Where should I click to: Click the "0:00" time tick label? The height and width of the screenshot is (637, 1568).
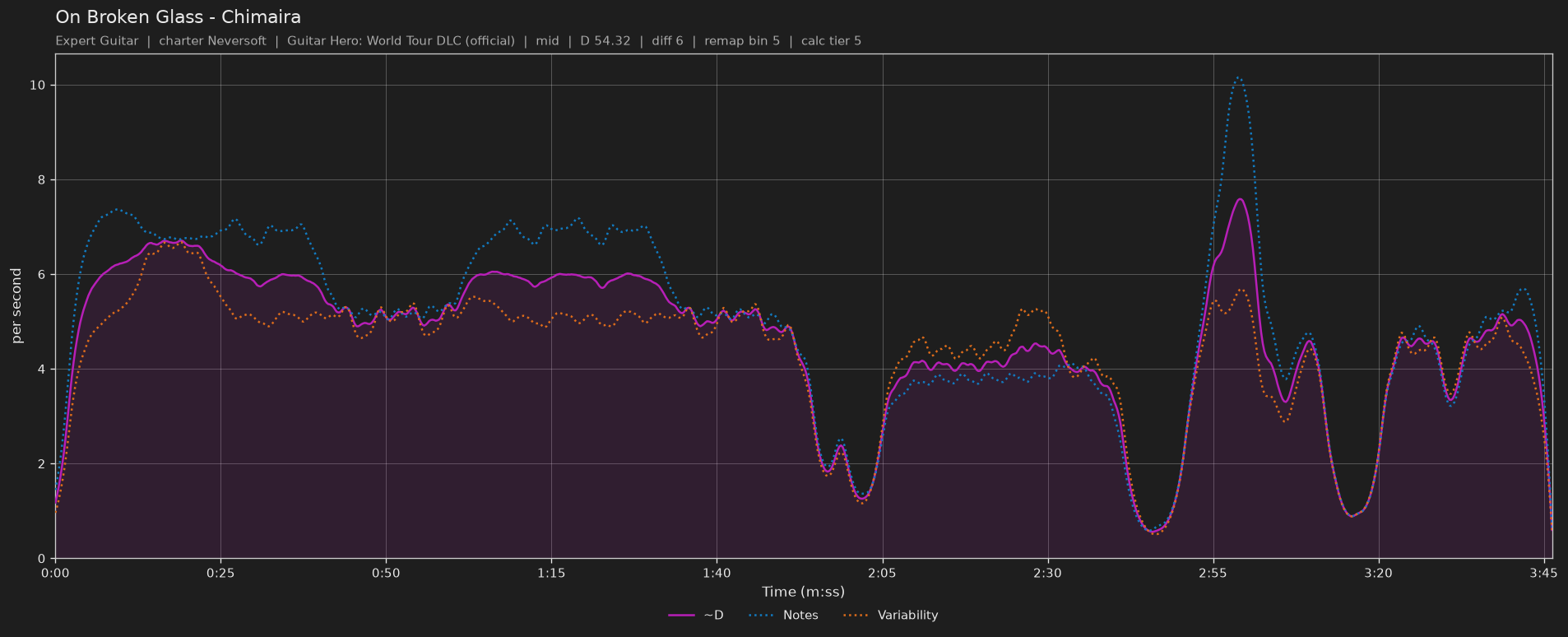(x=55, y=573)
